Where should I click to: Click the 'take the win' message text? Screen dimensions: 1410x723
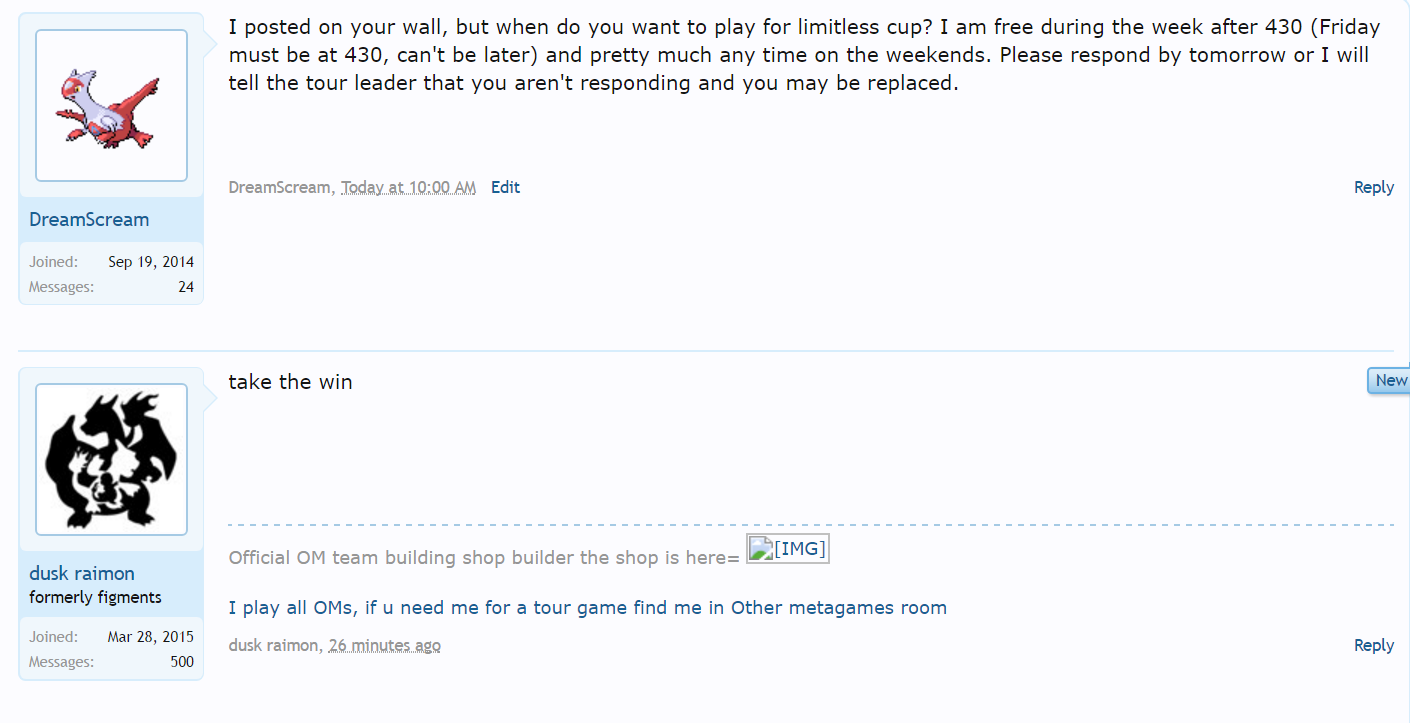[290, 382]
